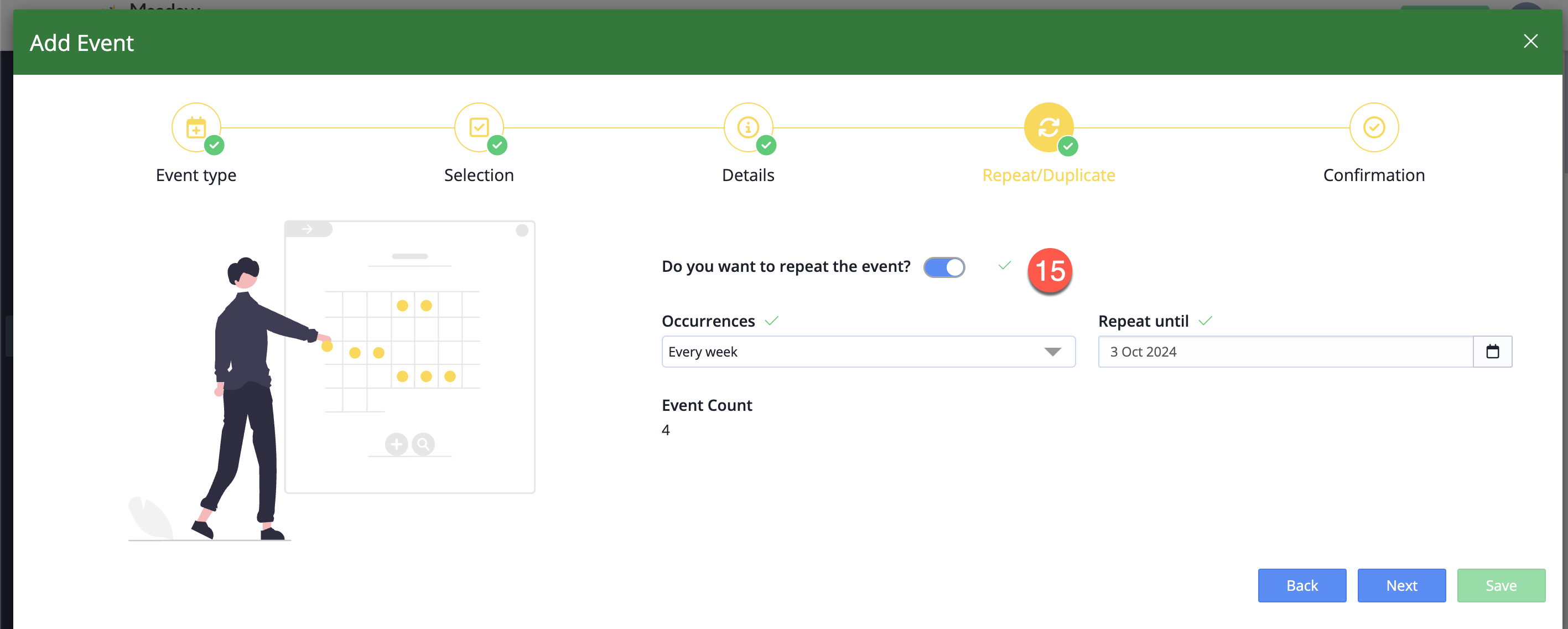
Task: Open the Details info step icon
Action: (748, 128)
